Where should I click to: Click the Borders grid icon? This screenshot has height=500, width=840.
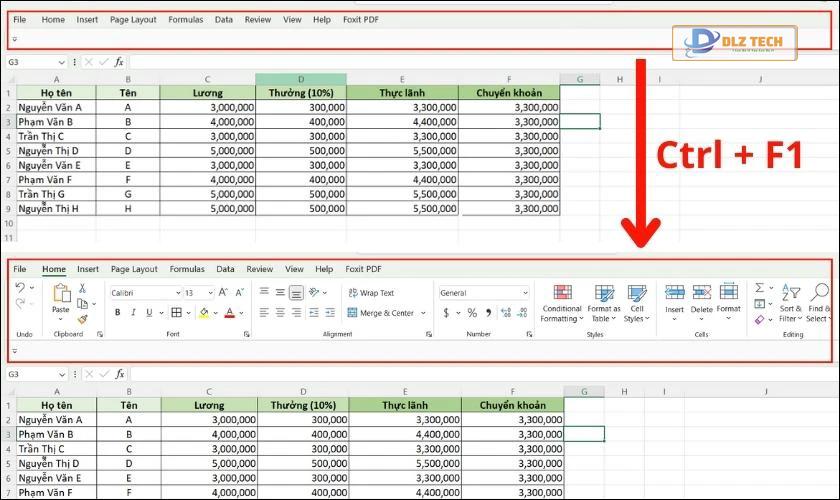[176, 312]
